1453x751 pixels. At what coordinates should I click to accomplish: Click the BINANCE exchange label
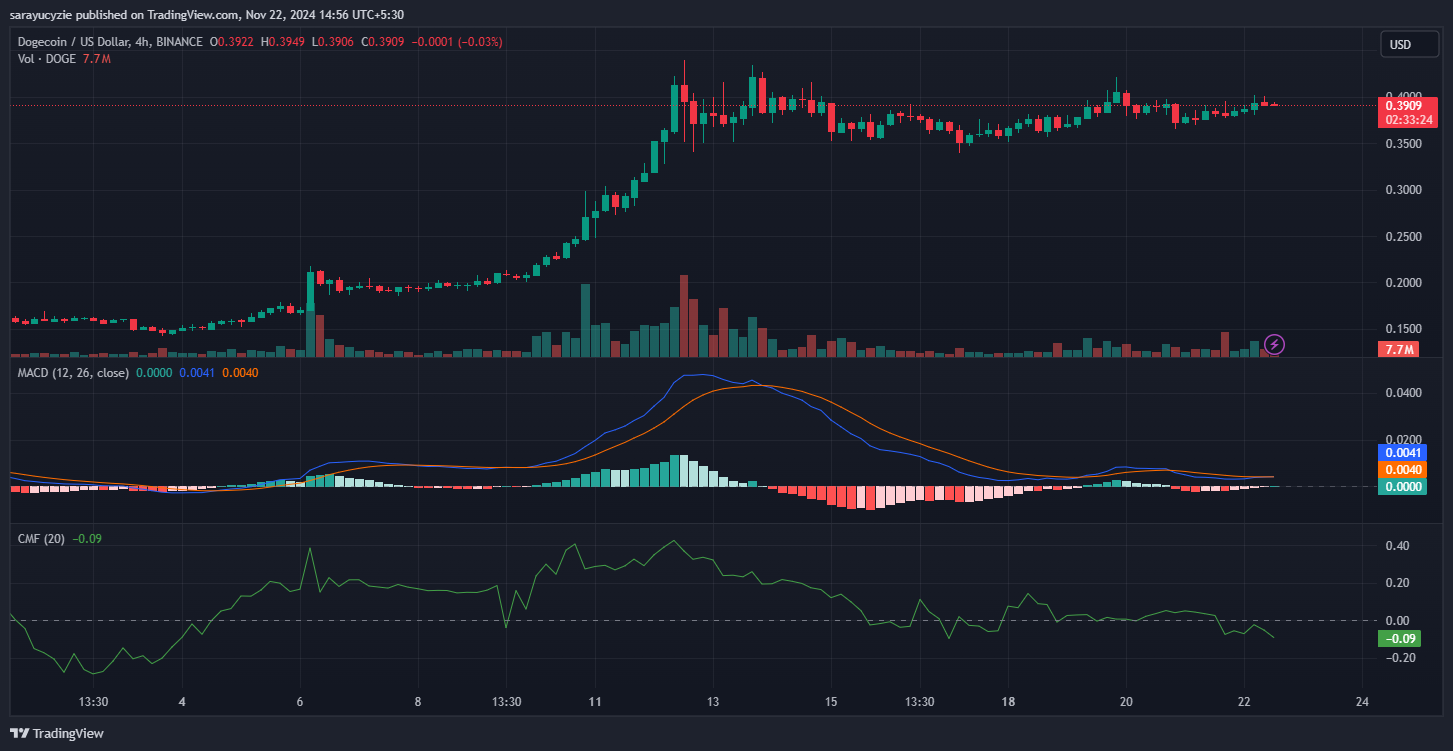[x=182, y=42]
